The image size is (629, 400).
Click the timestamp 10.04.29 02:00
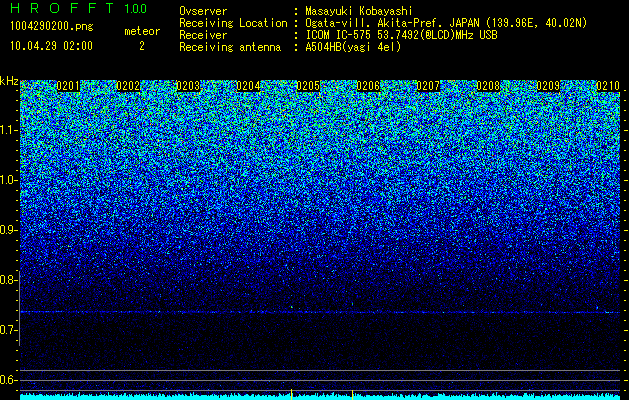click(x=51, y=46)
